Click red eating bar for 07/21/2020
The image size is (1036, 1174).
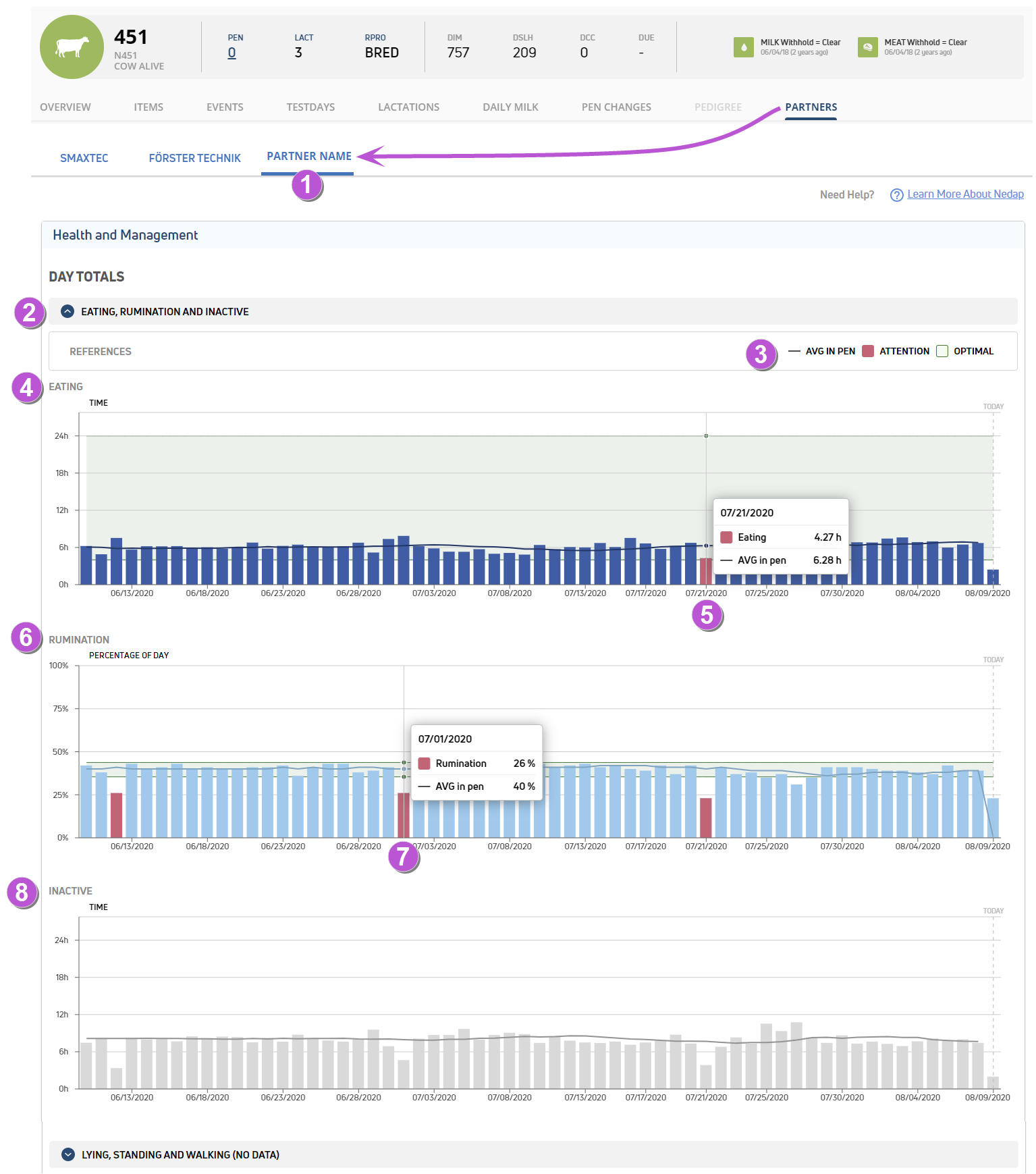click(x=706, y=571)
